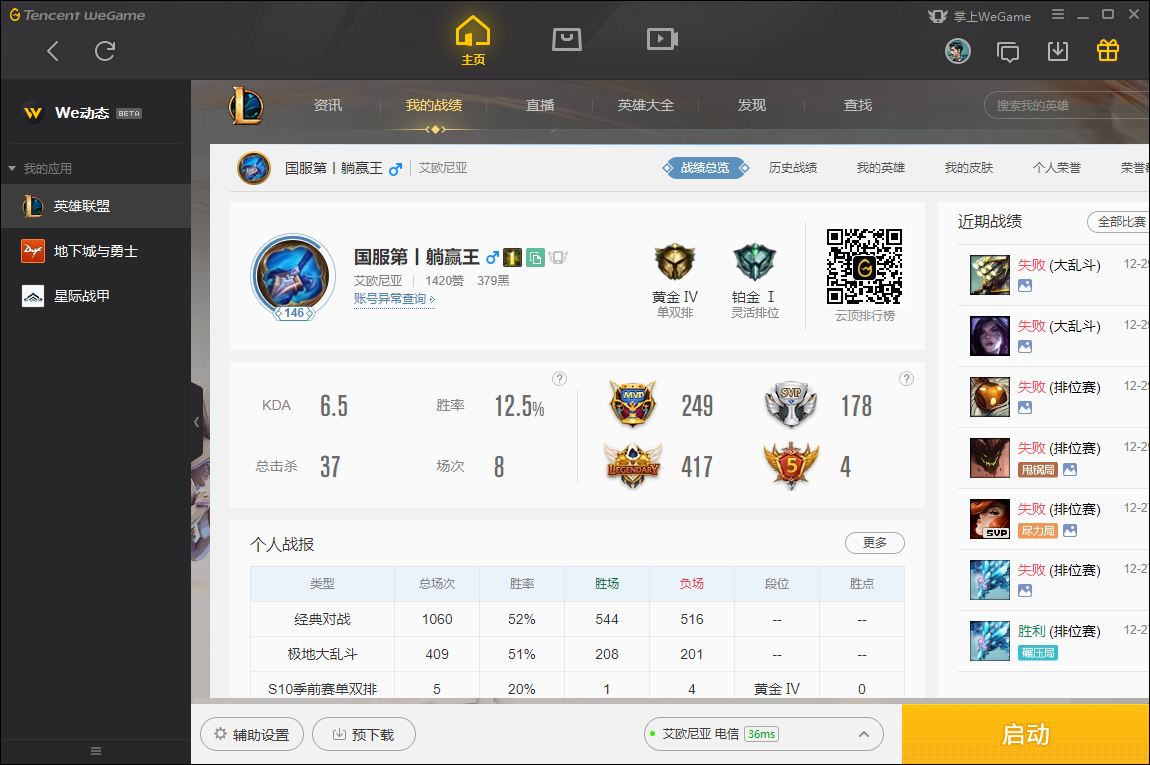Viewport: 1150px width, 765px height.
Task: Open the store bag icon
Action: (x=567, y=39)
